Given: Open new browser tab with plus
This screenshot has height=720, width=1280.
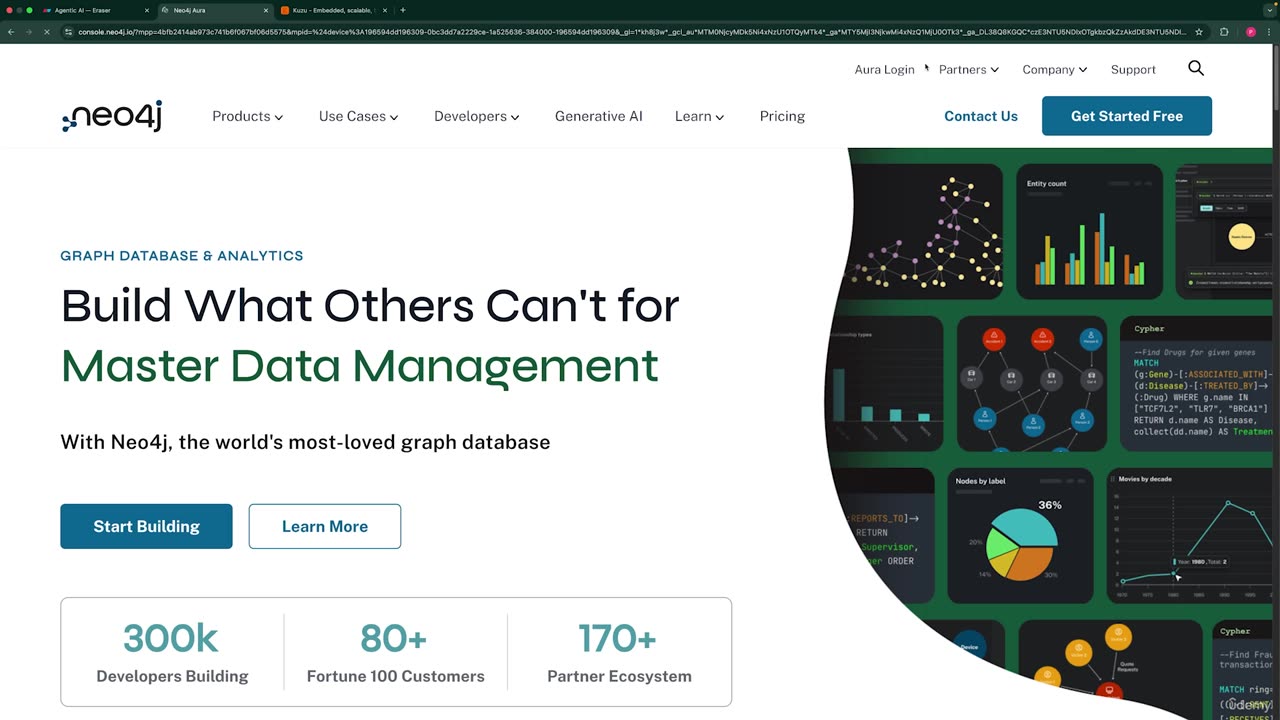Looking at the screenshot, I should [x=403, y=10].
